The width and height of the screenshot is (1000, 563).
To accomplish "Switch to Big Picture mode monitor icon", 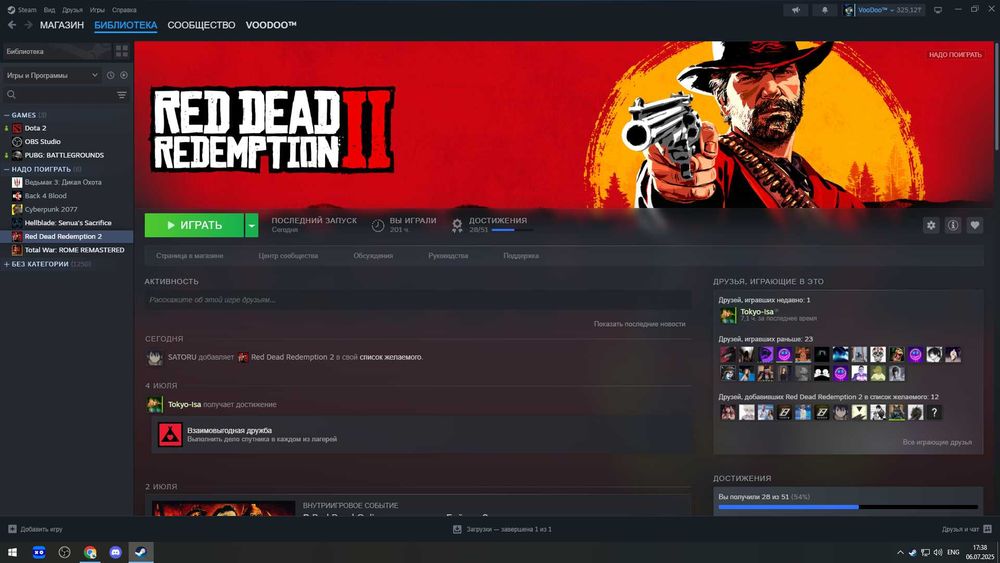I will 938,10.
